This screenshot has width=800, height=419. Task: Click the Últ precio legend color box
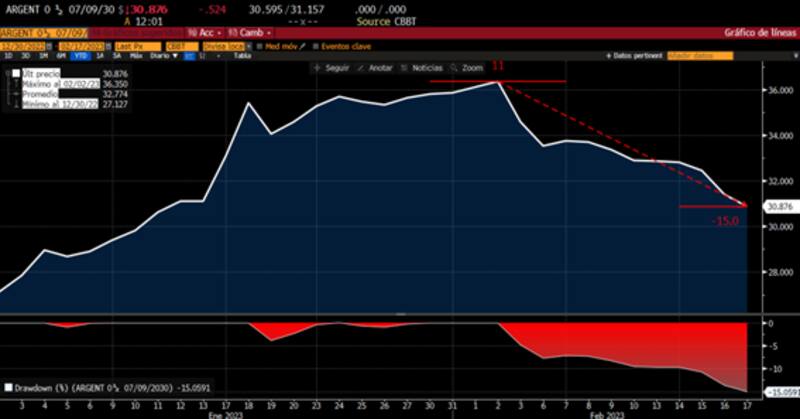[16, 73]
